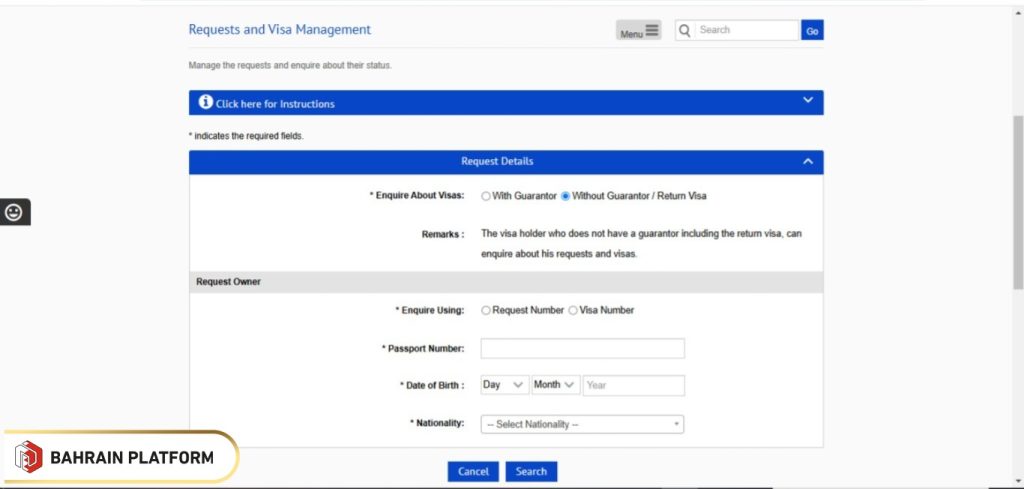The height and width of the screenshot is (489, 1024).
Task: Focus the top Search text field
Action: tap(747, 30)
